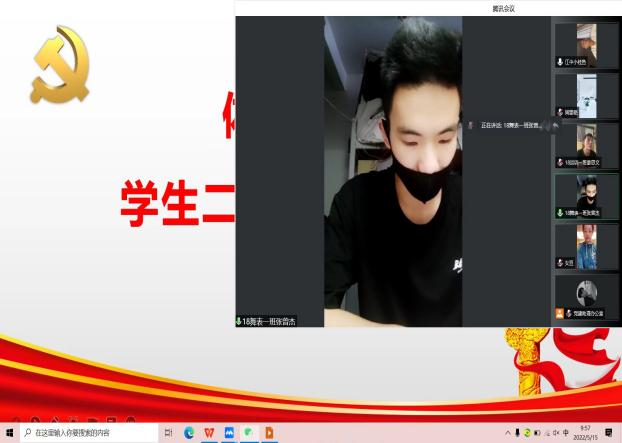Click the Windows Start button
The height and width of the screenshot is (443, 622).
tap(9, 433)
